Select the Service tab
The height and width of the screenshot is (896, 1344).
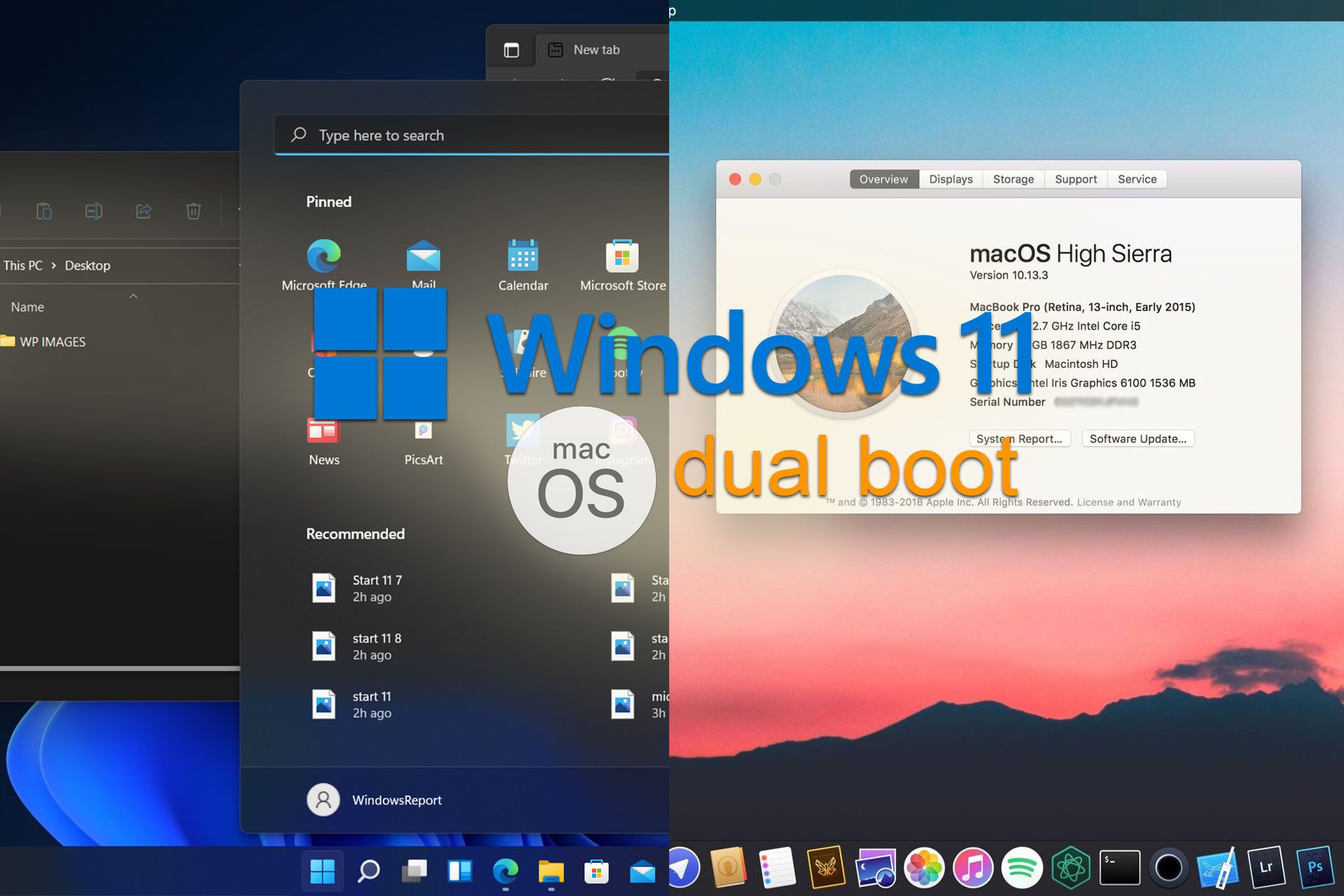[x=1137, y=179]
